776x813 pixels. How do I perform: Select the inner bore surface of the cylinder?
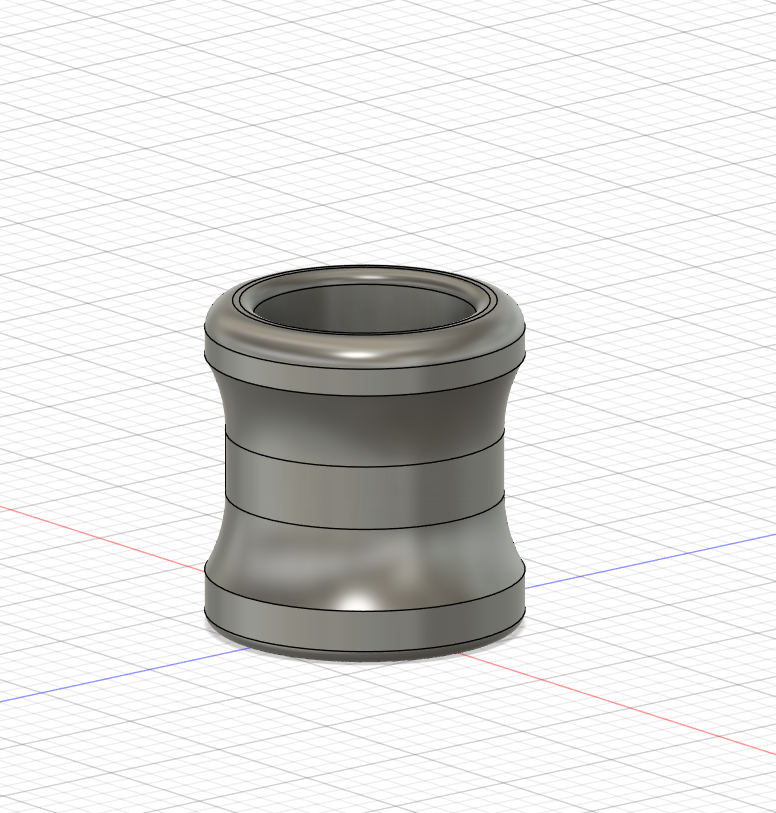(363, 311)
